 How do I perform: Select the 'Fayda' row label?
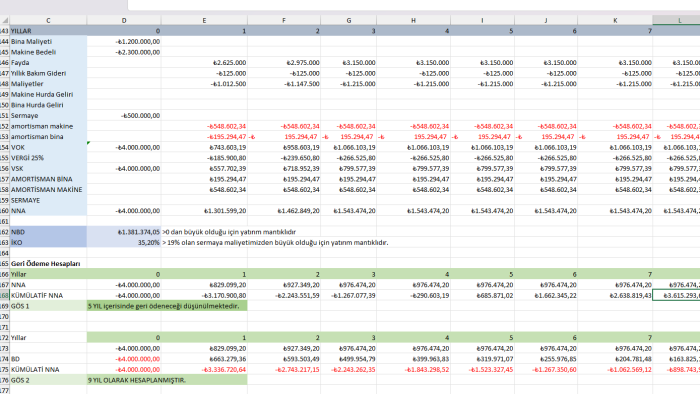pyautogui.click(x=48, y=63)
